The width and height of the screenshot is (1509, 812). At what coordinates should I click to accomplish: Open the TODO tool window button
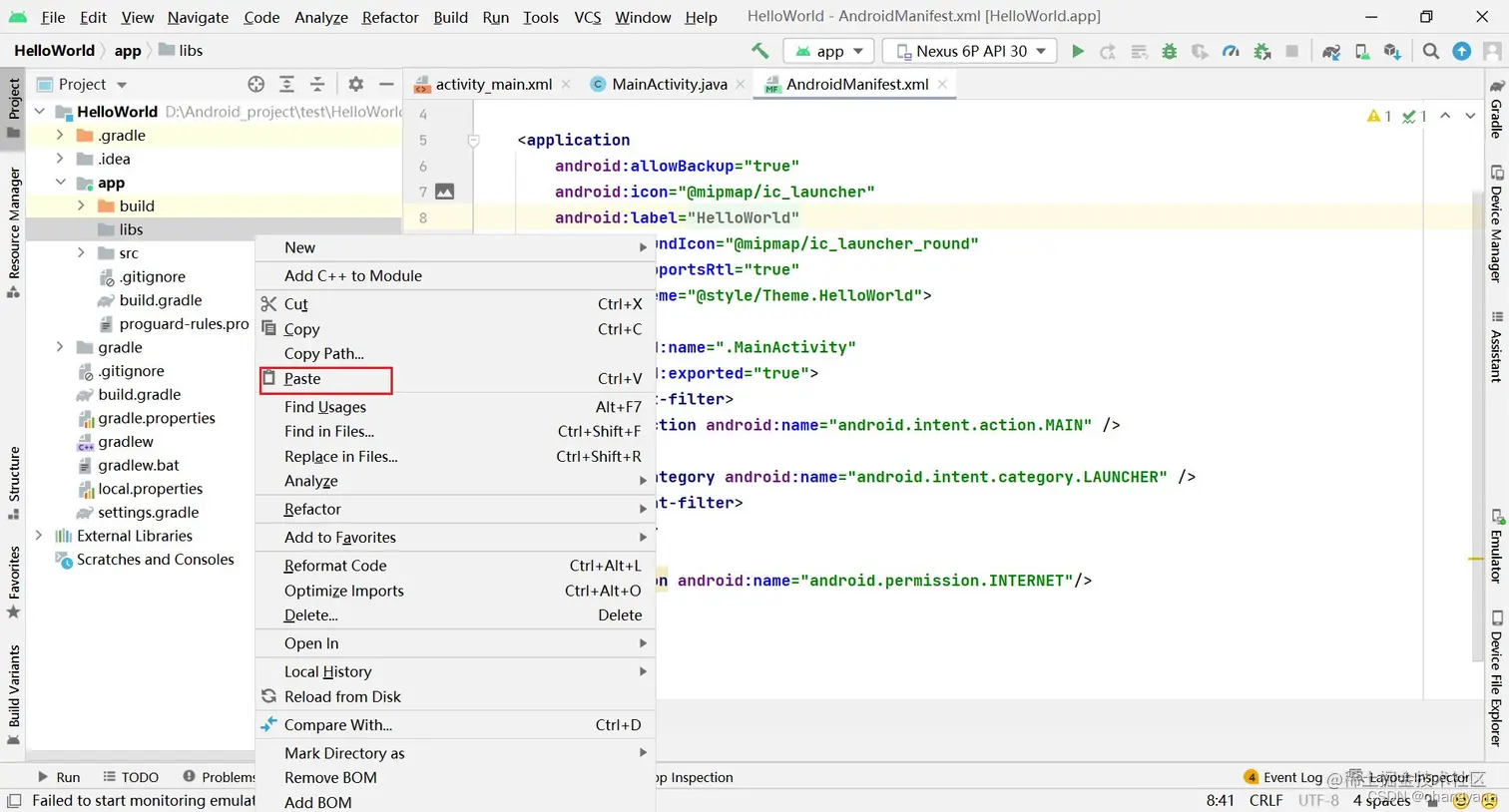point(131,777)
